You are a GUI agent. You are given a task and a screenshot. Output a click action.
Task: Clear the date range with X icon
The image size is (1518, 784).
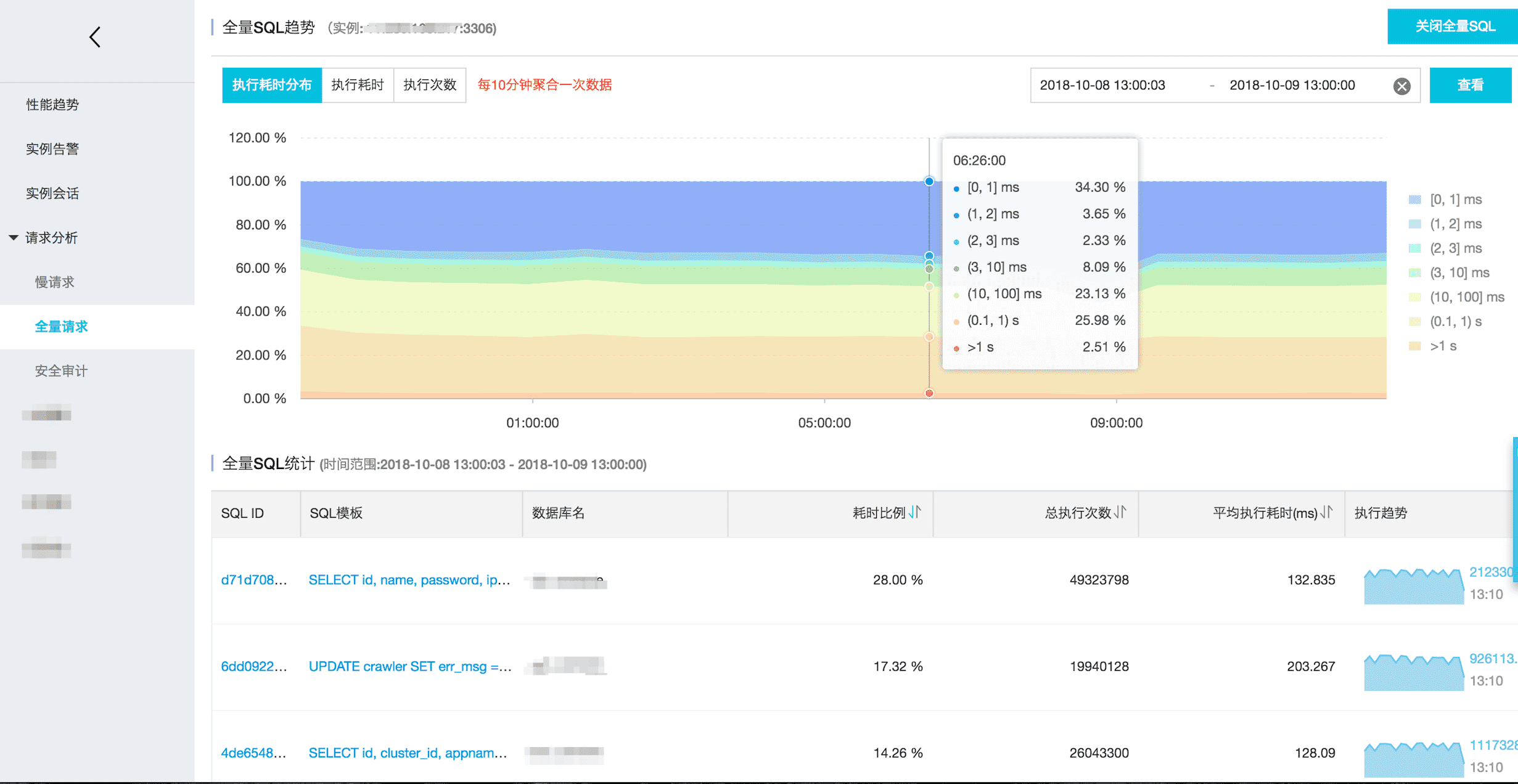coord(1401,86)
